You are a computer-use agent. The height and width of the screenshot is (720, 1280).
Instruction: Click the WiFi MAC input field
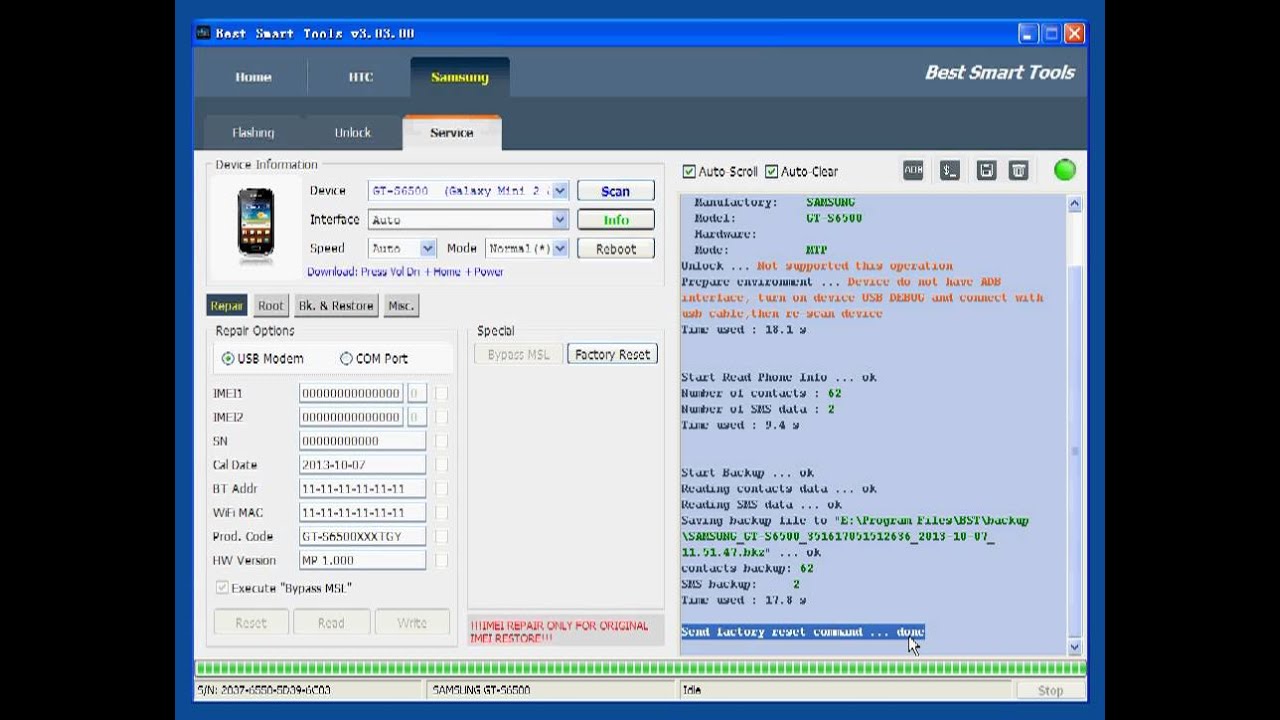coord(362,513)
